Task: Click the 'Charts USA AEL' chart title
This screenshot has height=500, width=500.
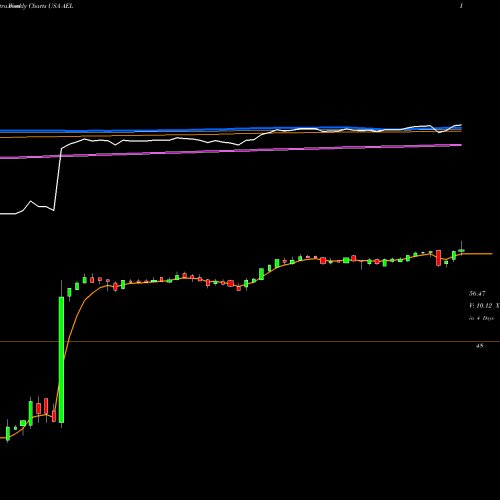Action: pos(51,6)
